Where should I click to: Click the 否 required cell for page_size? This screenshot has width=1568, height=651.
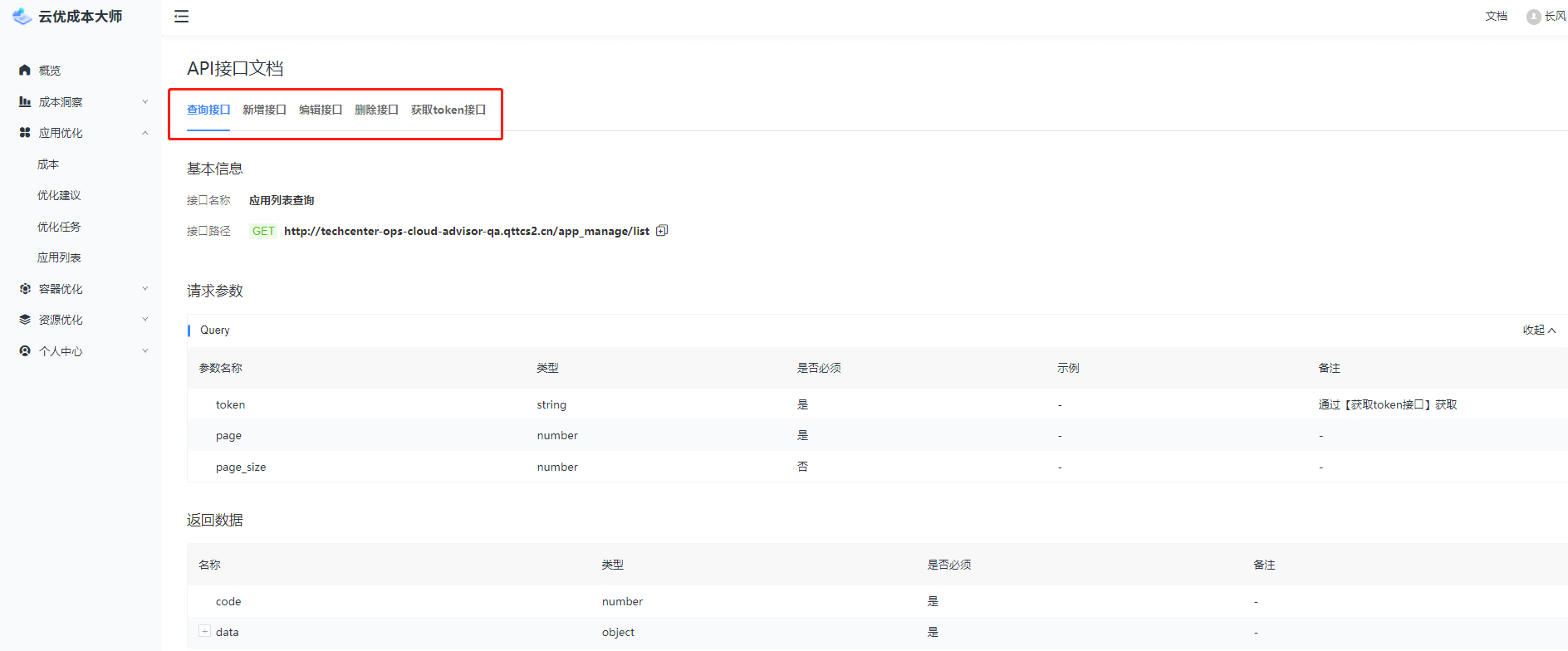pyautogui.click(x=802, y=467)
